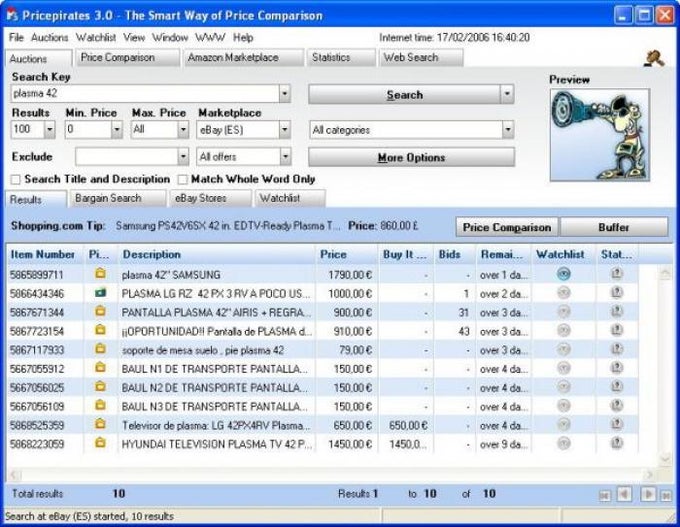Click watchlist icon for HYUNDAI TELEVISION row
Screen dimensions: 680x527
[564, 444]
